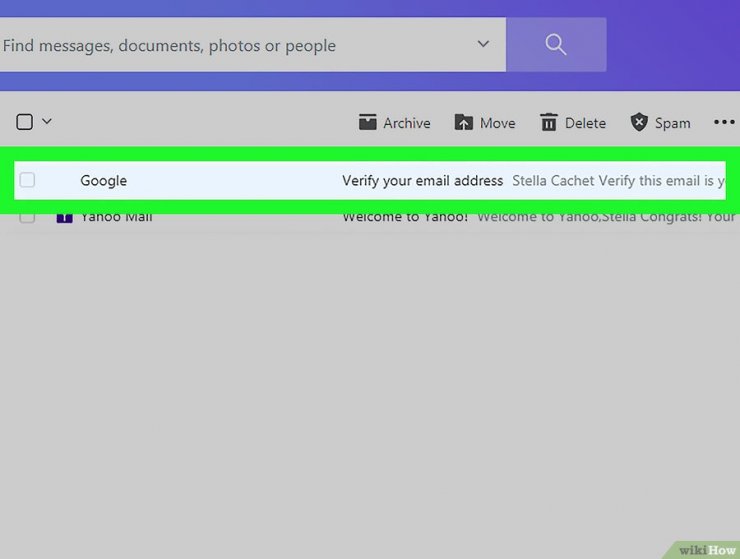Viewport: 740px width, 559px height.
Task: Click the Delete trash can icon
Action: [x=548, y=122]
